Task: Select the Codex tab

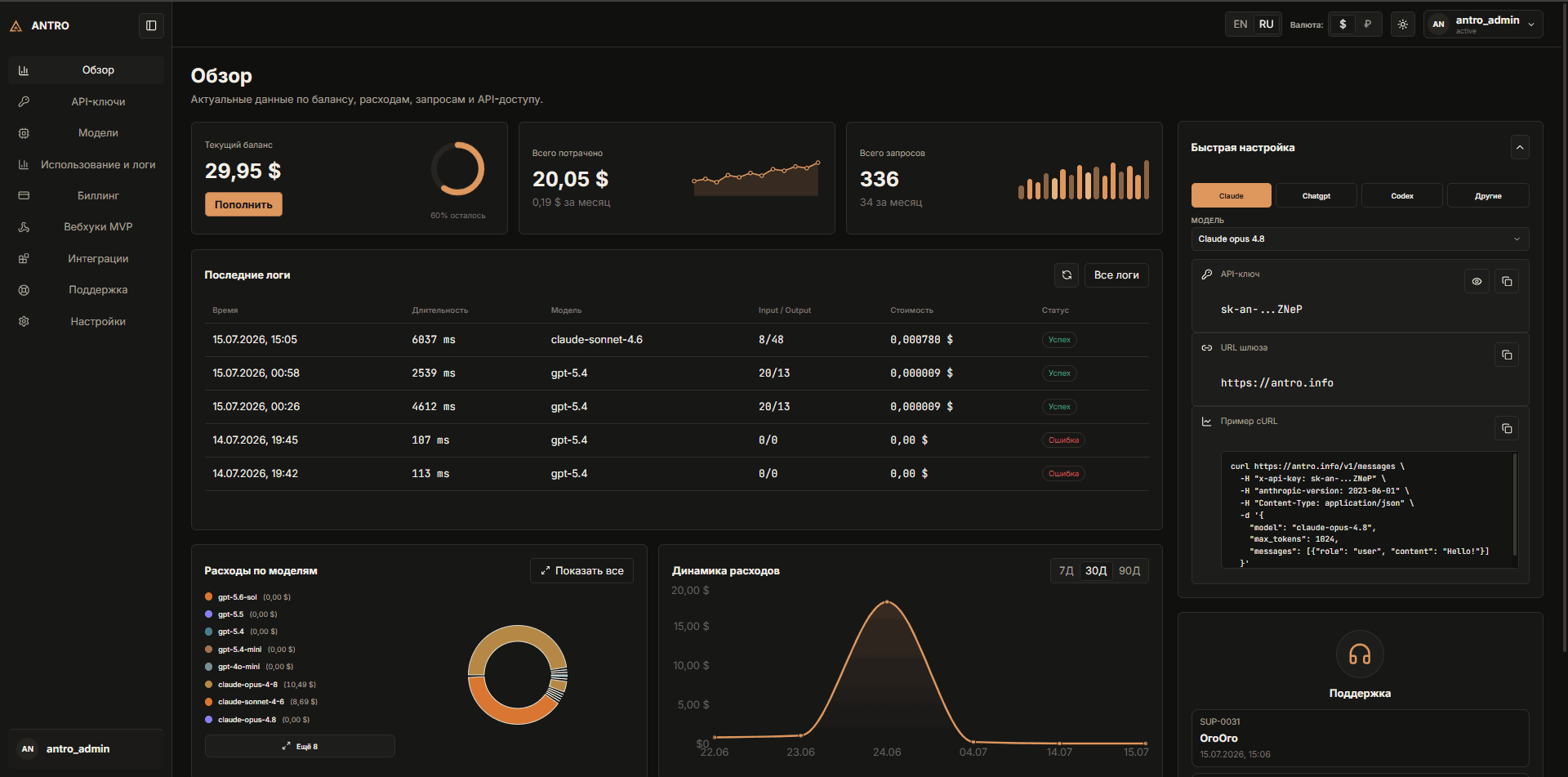Action: pyautogui.click(x=1402, y=196)
